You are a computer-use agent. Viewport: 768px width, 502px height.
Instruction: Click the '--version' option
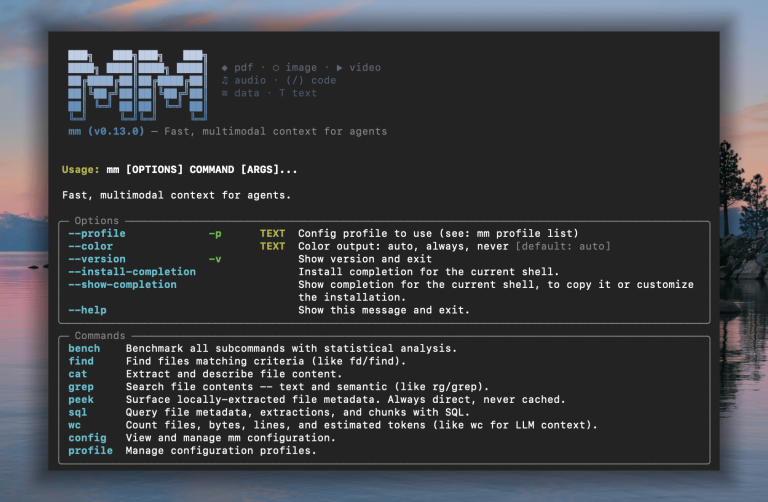pyautogui.click(x=97, y=259)
